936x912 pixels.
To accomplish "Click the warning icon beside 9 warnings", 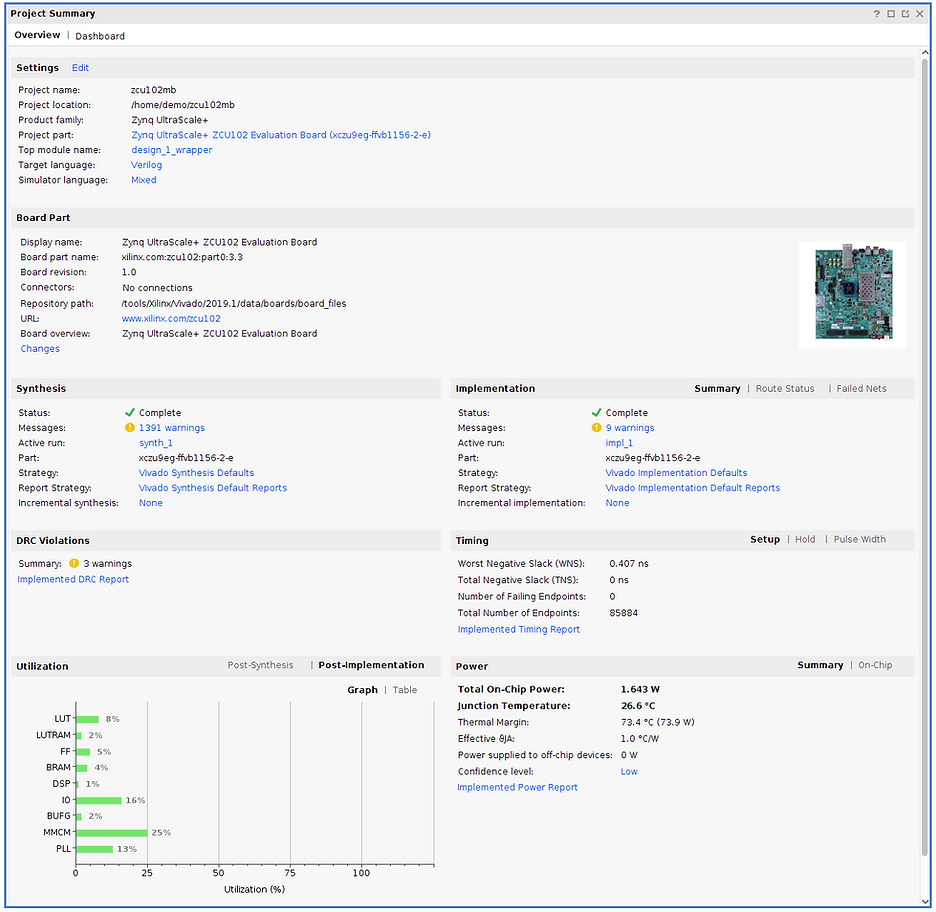I will pyautogui.click(x=597, y=427).
